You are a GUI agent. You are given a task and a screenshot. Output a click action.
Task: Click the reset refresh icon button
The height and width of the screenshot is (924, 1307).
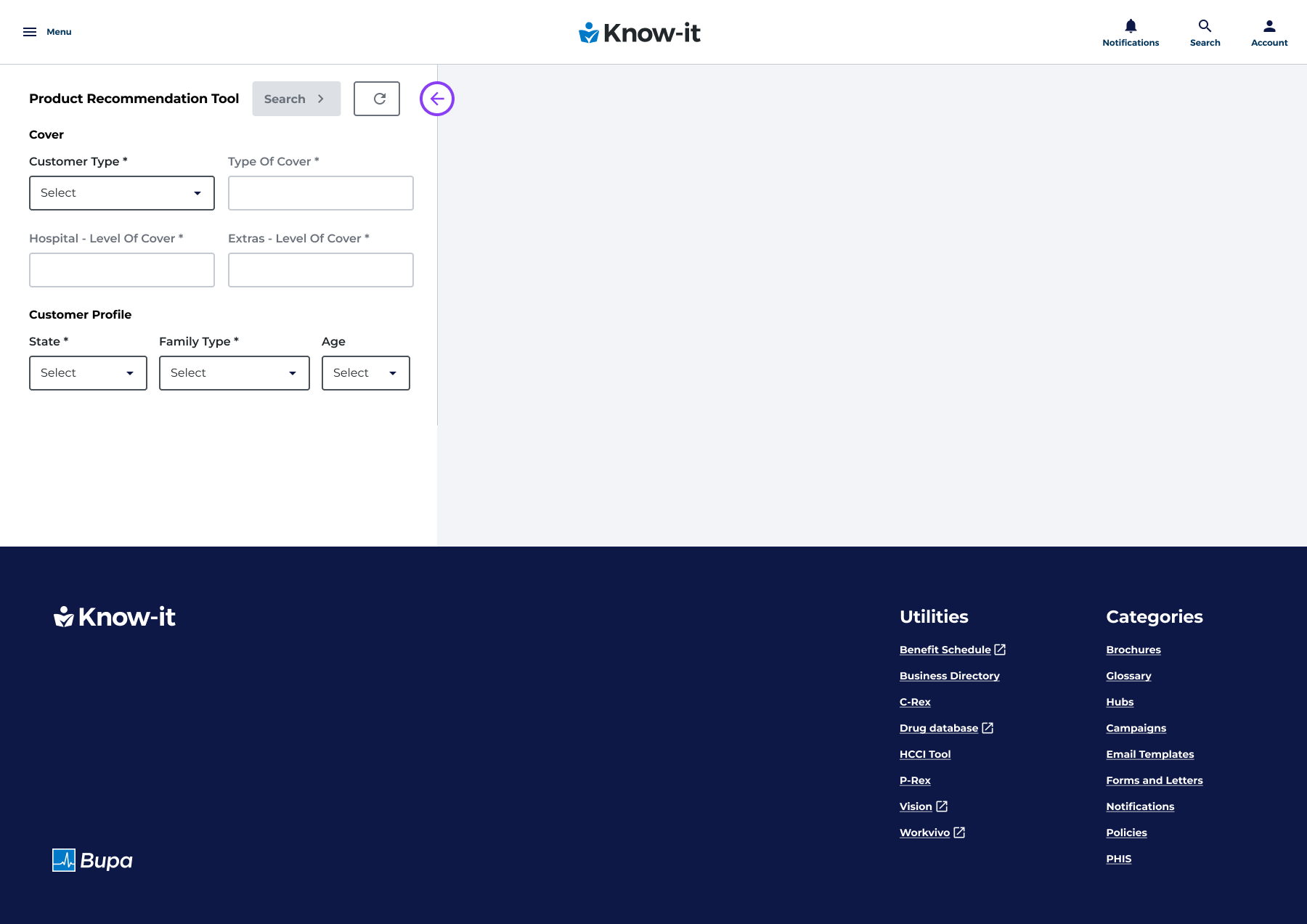pyautogui.click(x=377, y=99)
